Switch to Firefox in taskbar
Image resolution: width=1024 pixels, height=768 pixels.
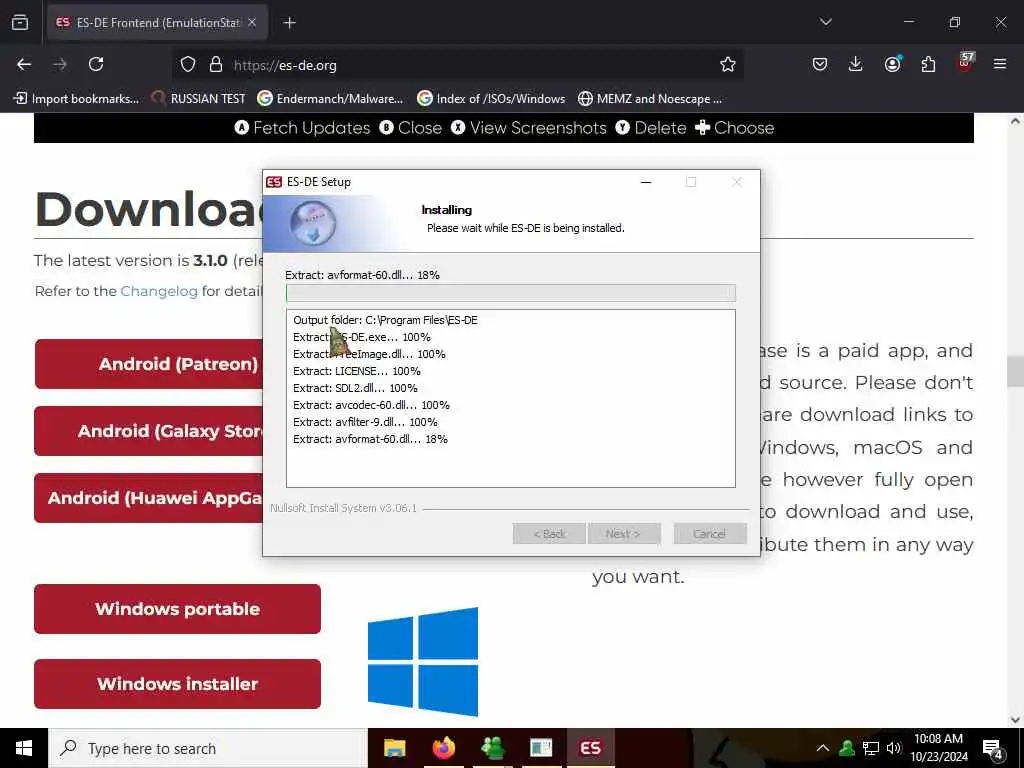tap(443, 748)
